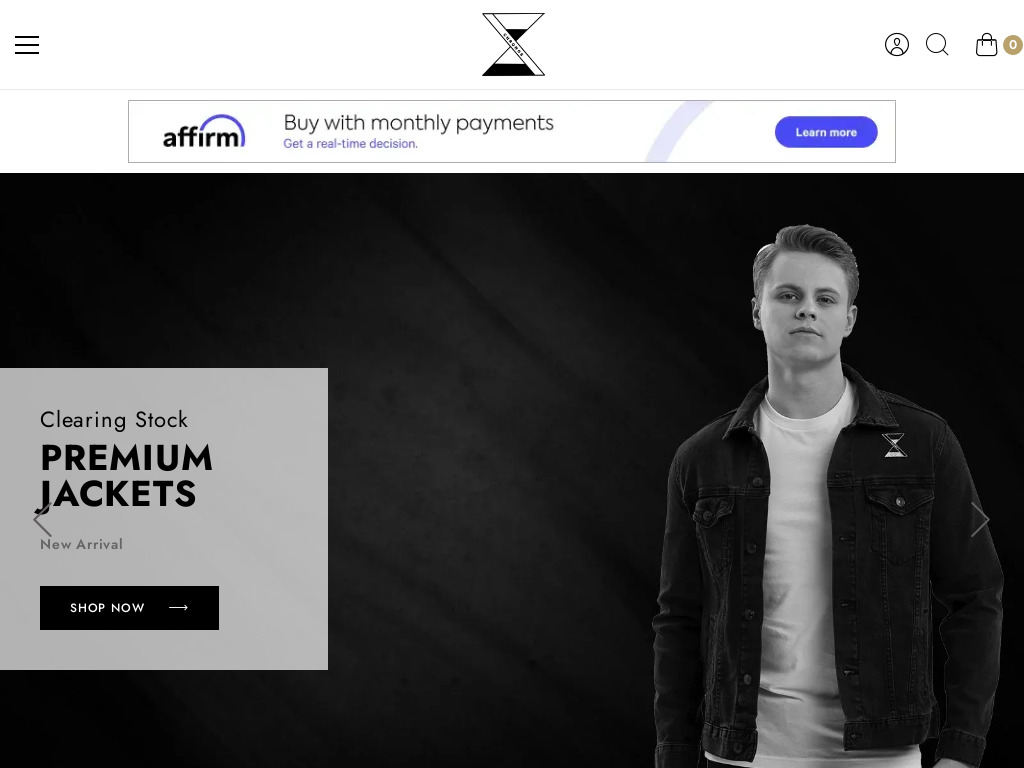Click the hourglass store logo in the header

coord(513,44)
